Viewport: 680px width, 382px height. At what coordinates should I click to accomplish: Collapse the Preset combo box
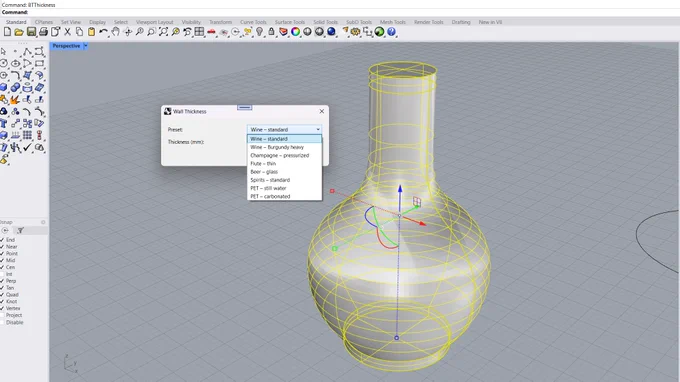284,129
